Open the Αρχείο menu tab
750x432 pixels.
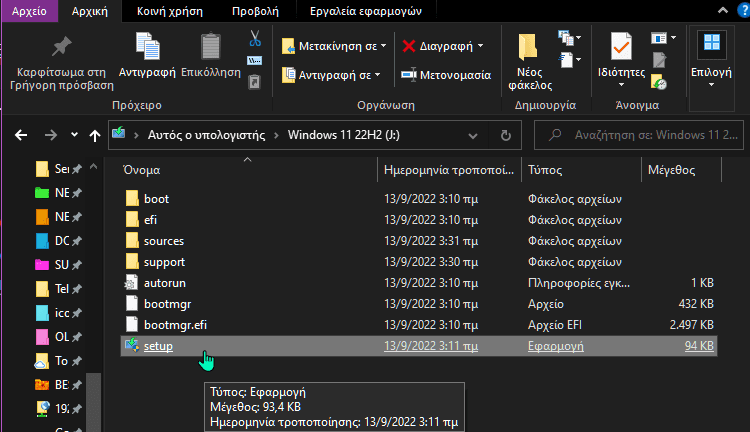pyautogui.click(x=29, y=11)
